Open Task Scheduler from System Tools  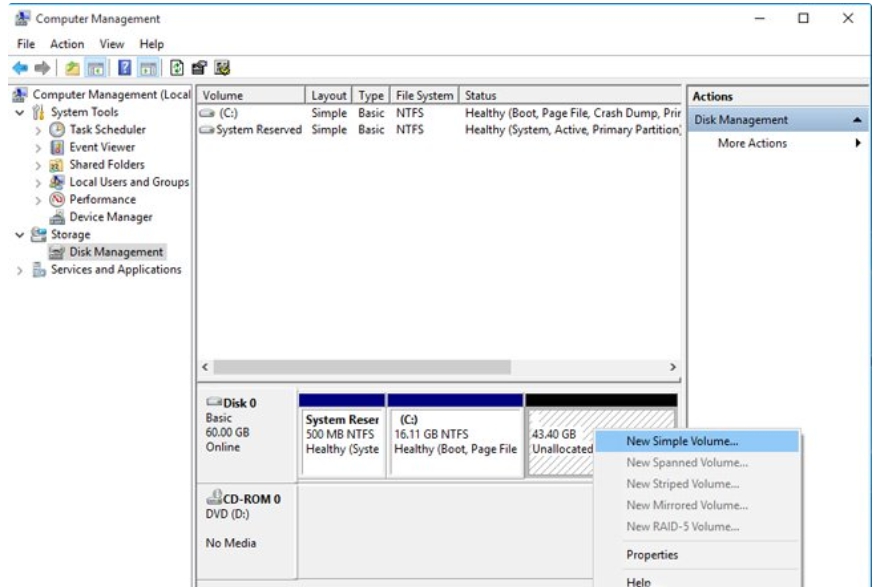click(x=107, y=129)
